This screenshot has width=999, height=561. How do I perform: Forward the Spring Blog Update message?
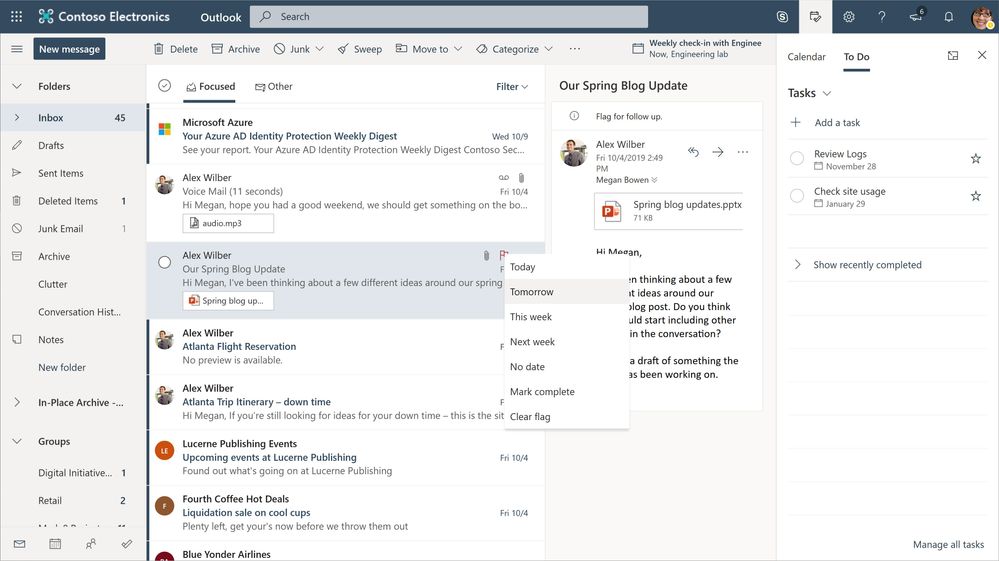718,152
